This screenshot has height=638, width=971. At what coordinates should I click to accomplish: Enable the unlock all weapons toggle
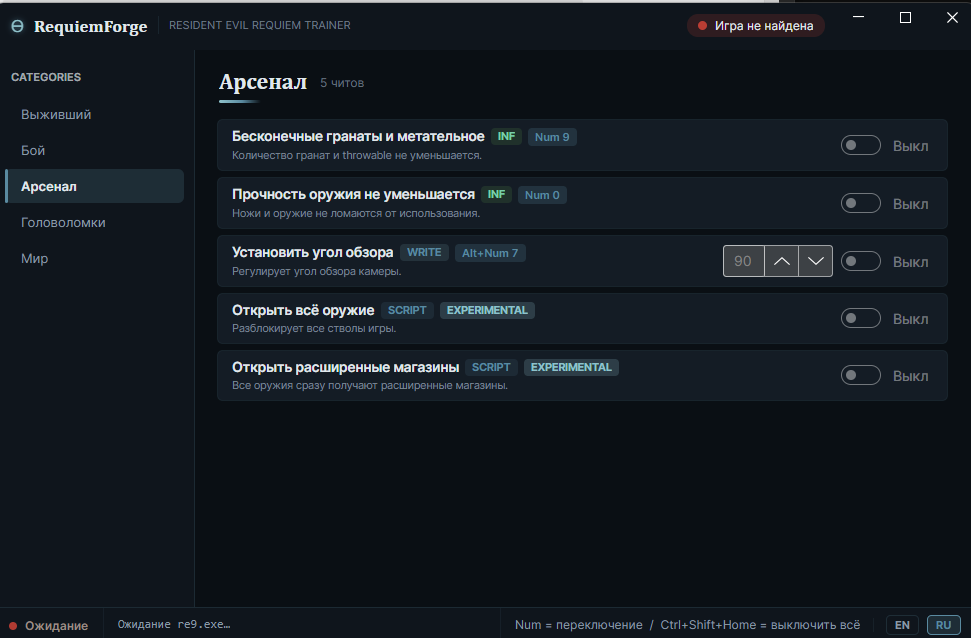tap(860, 318)
